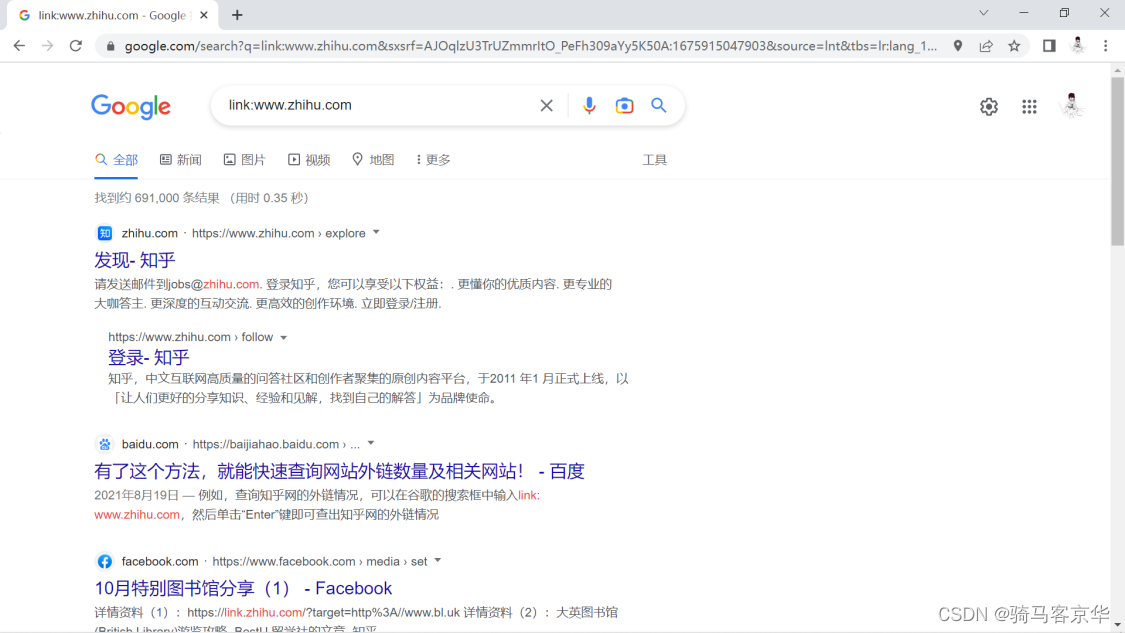The width and height of the screenshot is (1125, 633).
Task: Bookmark this page with the star
Action: coord(1014,46)
